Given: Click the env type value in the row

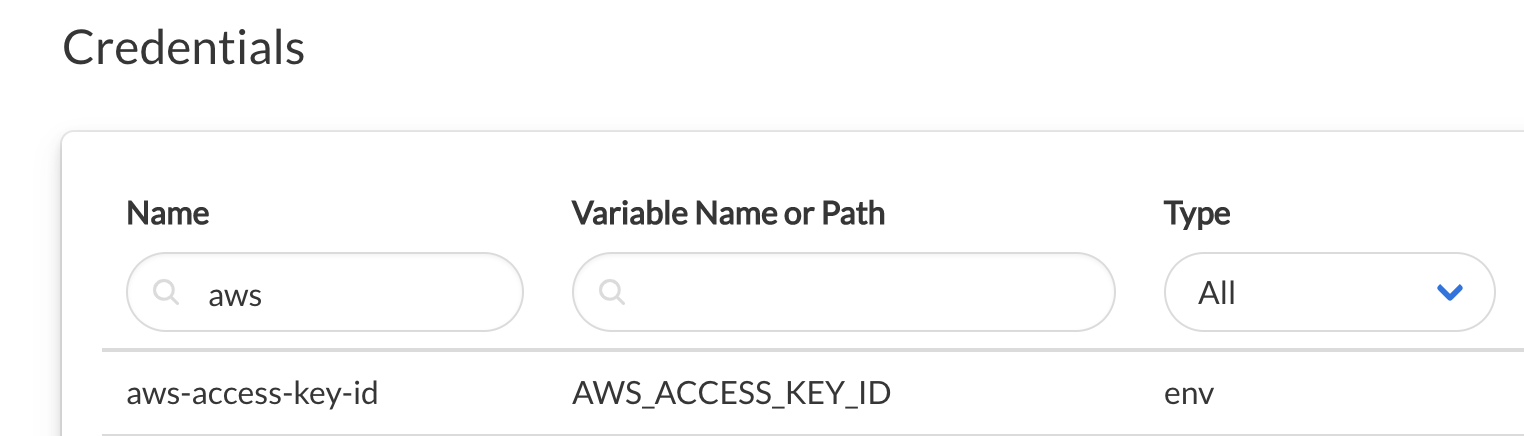Looking at the screenshot, I should [1189, 393].
